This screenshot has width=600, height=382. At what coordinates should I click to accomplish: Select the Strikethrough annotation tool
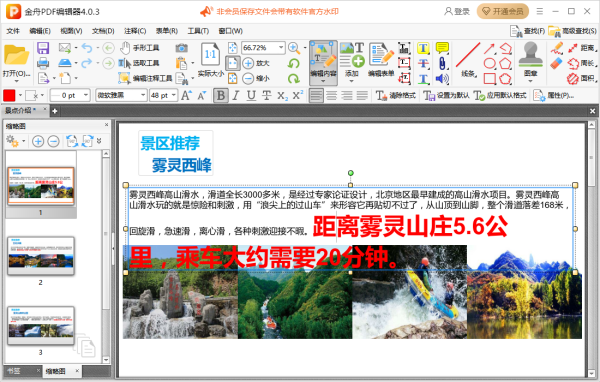tap(423, 64)
